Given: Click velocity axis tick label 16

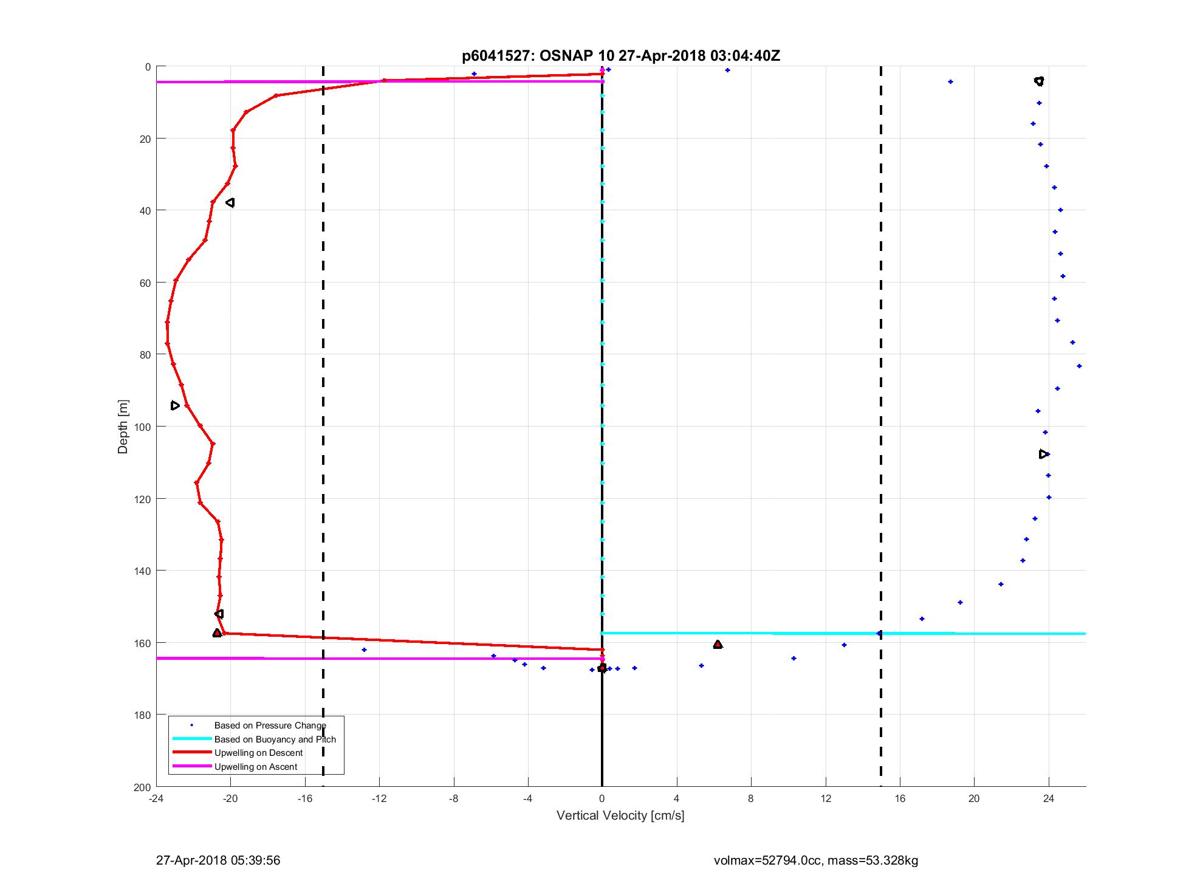Looking at the screenshot, I should tap(900, 799).
